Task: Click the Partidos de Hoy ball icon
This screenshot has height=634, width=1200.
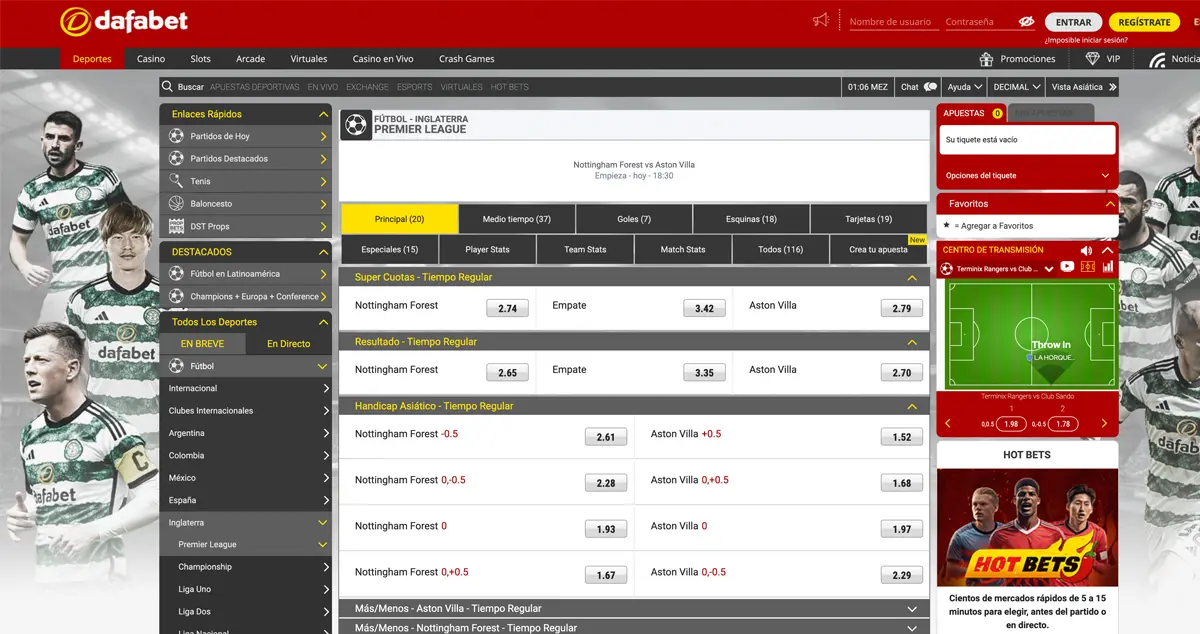Action: coord(177,136)
